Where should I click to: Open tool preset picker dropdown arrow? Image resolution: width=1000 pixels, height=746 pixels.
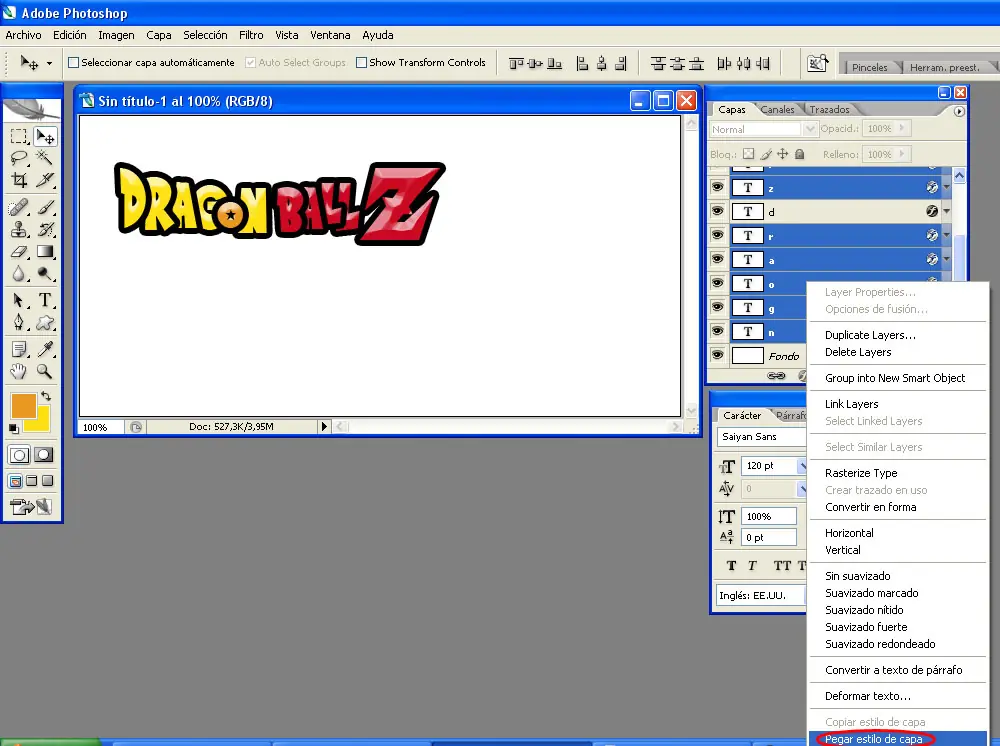pos(50,63)
